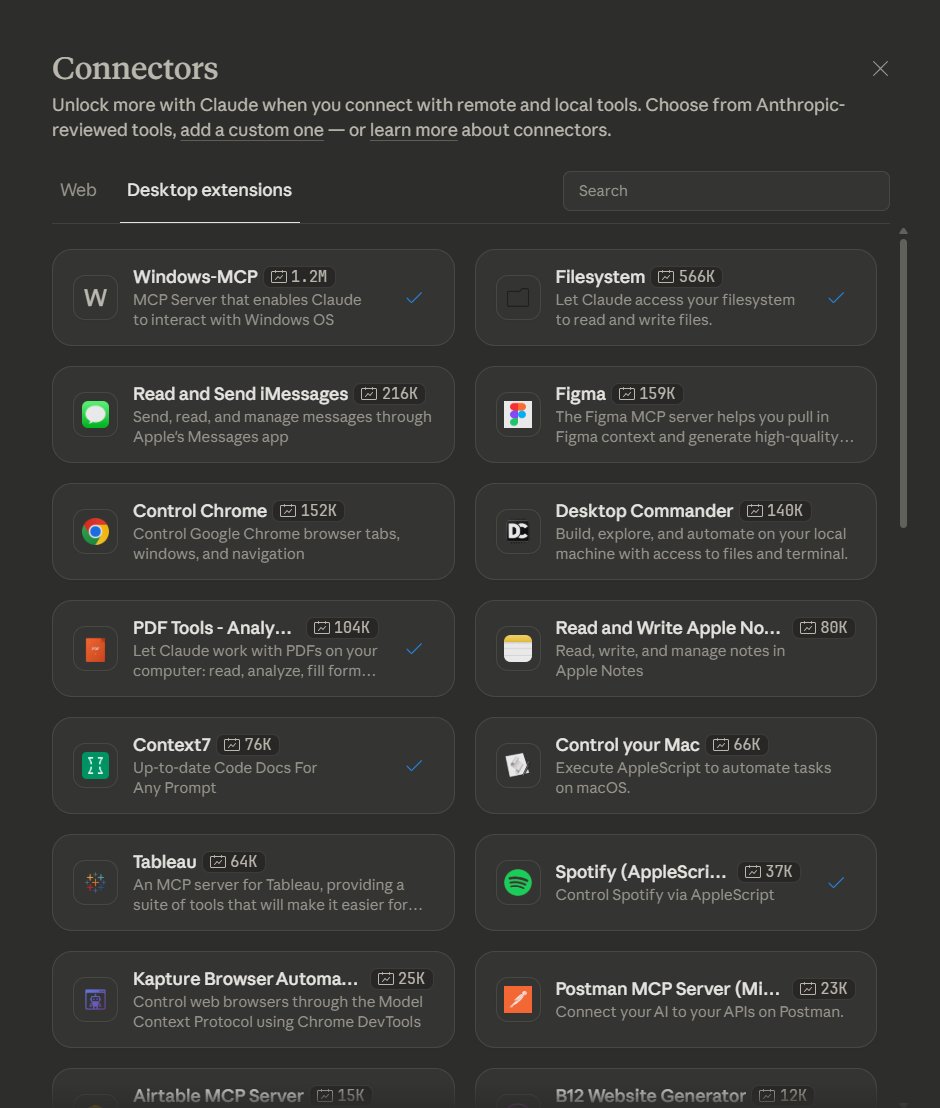940x1108 pixels.
Task: Click the Apple Notes icon
Action: [x=518, y=648]
